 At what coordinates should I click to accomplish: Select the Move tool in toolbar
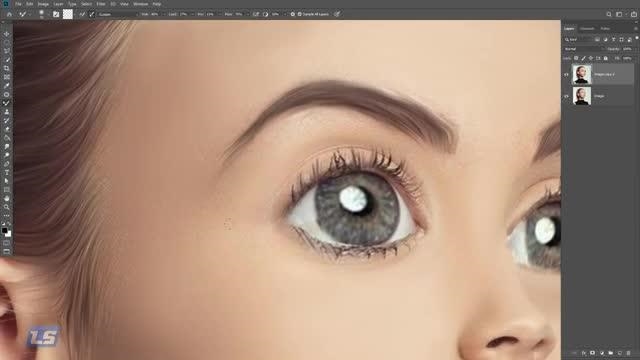[x=7, y=34]
